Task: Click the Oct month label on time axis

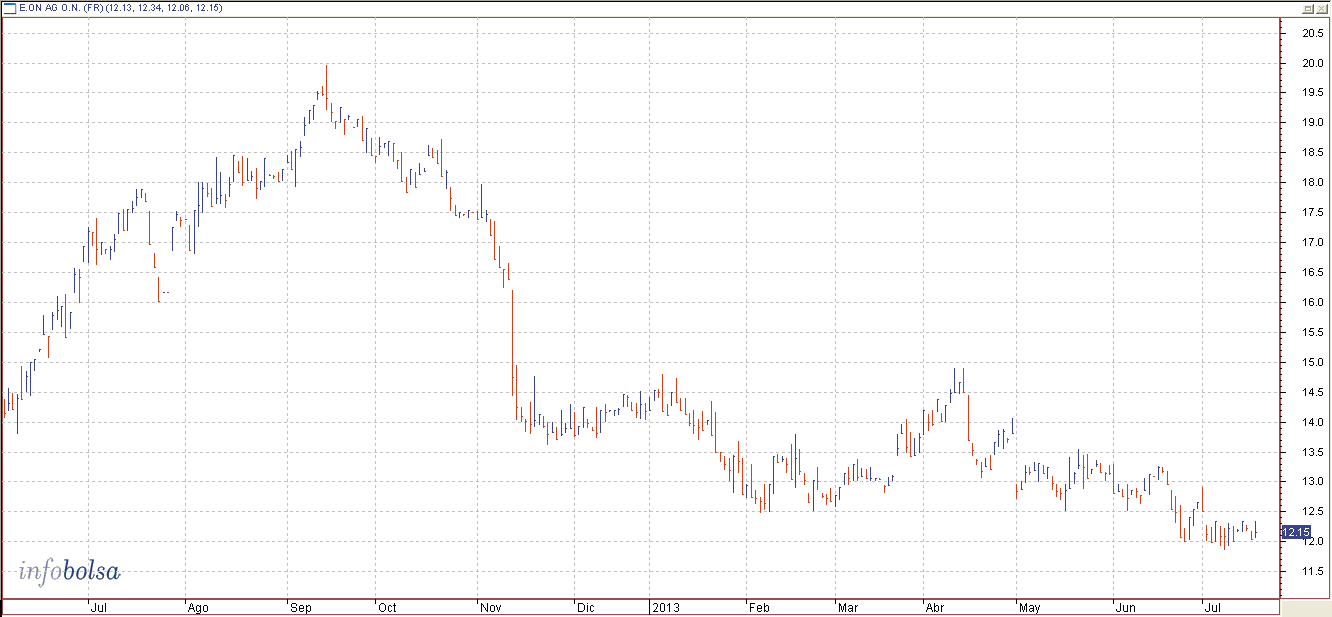Action: (388, 607)
